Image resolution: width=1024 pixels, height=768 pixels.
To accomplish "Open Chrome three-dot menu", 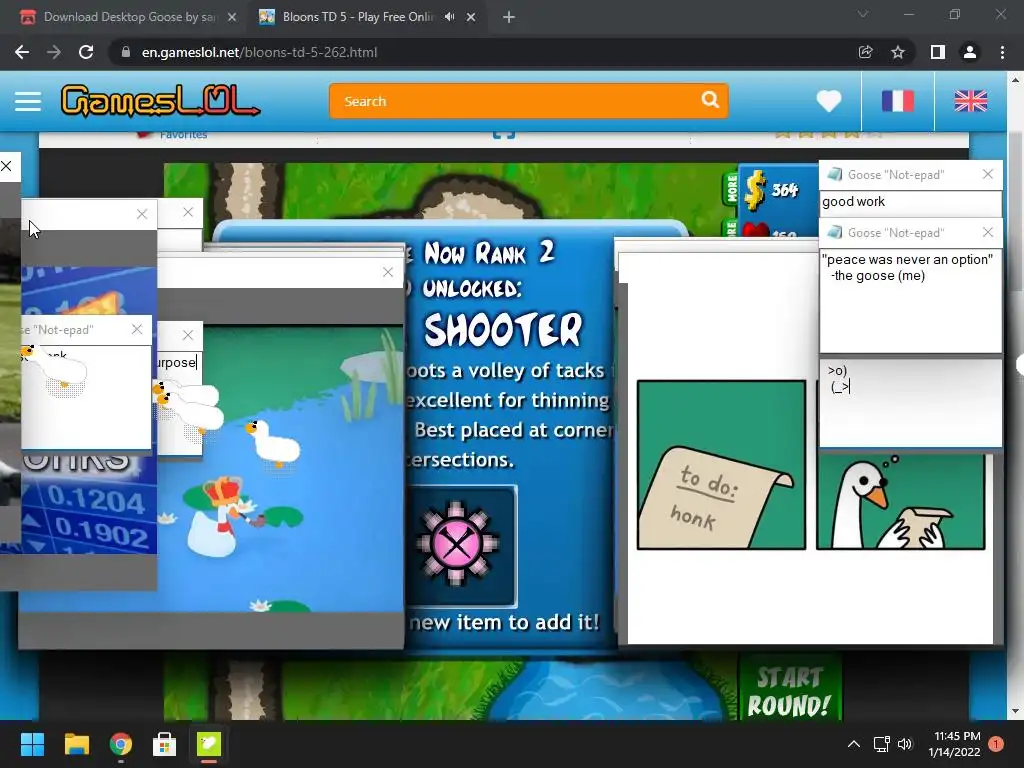I will click(1002, 52).
